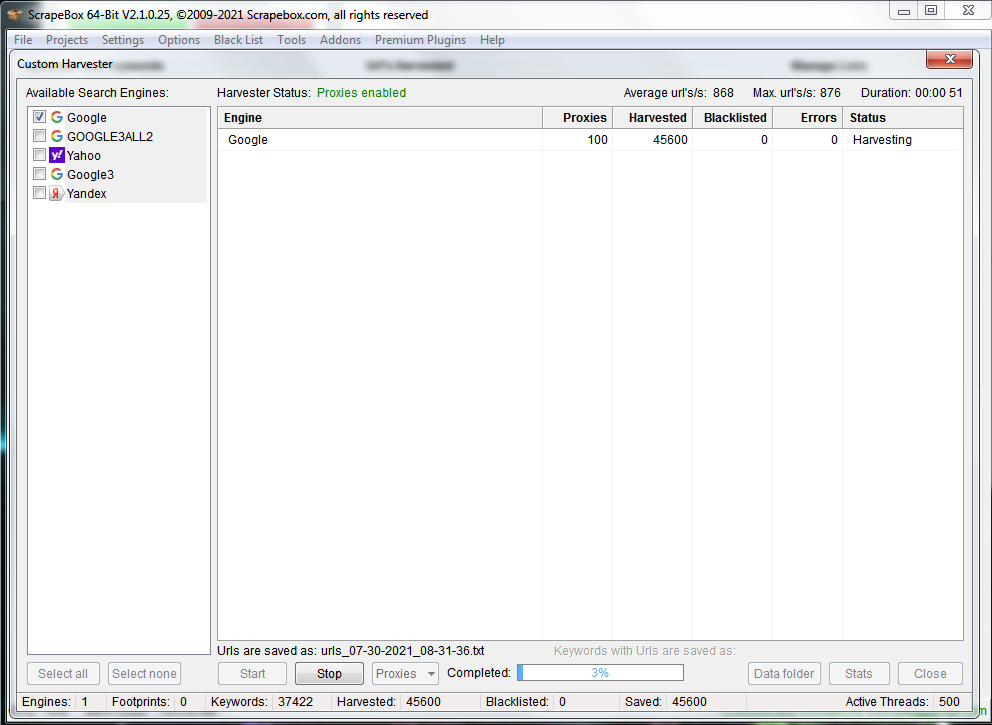The image size is (992, 725).
Task: Click the Footprints 0 status bar entry
Action: tap(149, 702)
